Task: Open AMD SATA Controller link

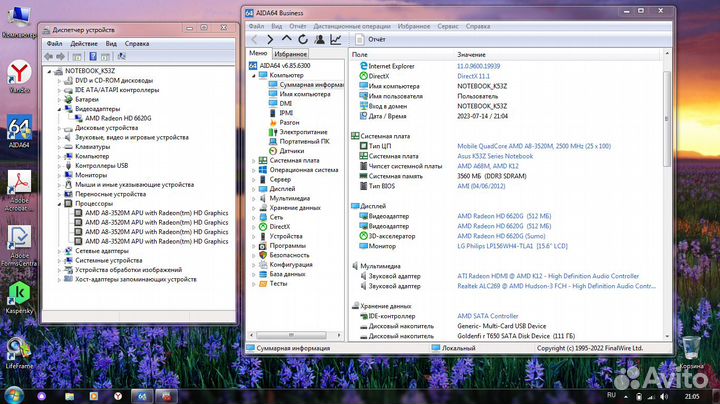Action: (x=488, y=316)
